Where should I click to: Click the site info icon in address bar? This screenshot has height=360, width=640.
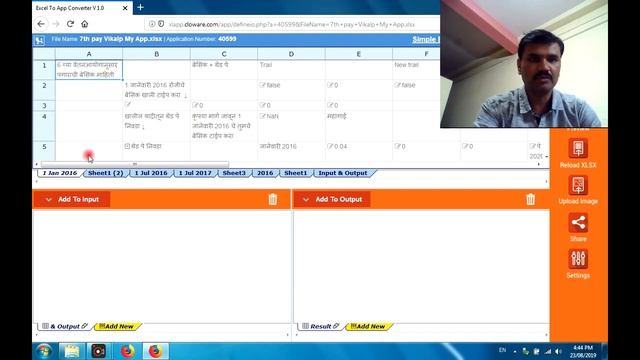tap(152, 24)
